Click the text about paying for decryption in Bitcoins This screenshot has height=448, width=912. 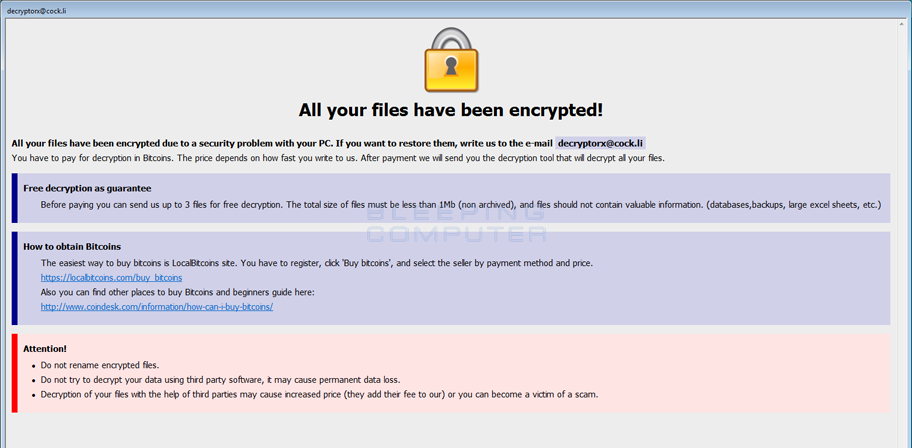pos(338,158)
